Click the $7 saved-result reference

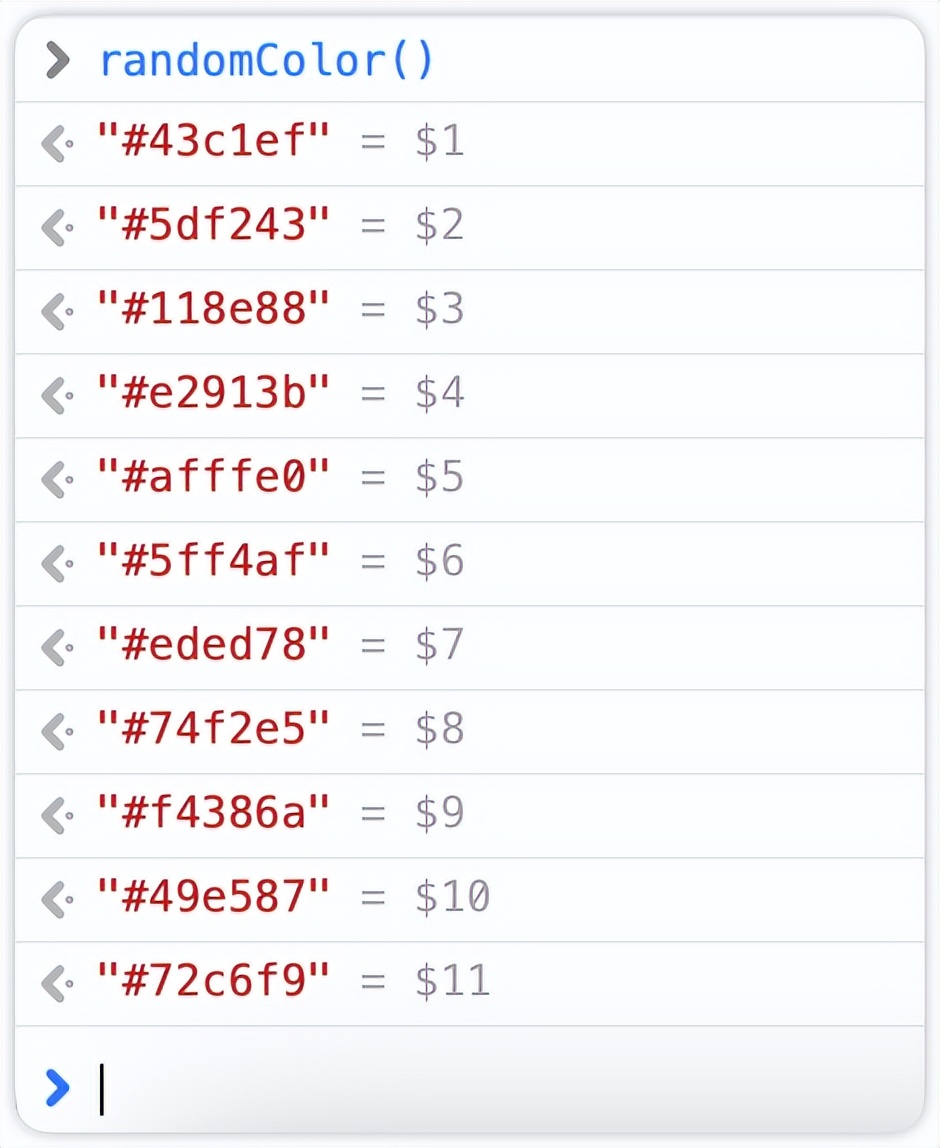tap(440, 647)
